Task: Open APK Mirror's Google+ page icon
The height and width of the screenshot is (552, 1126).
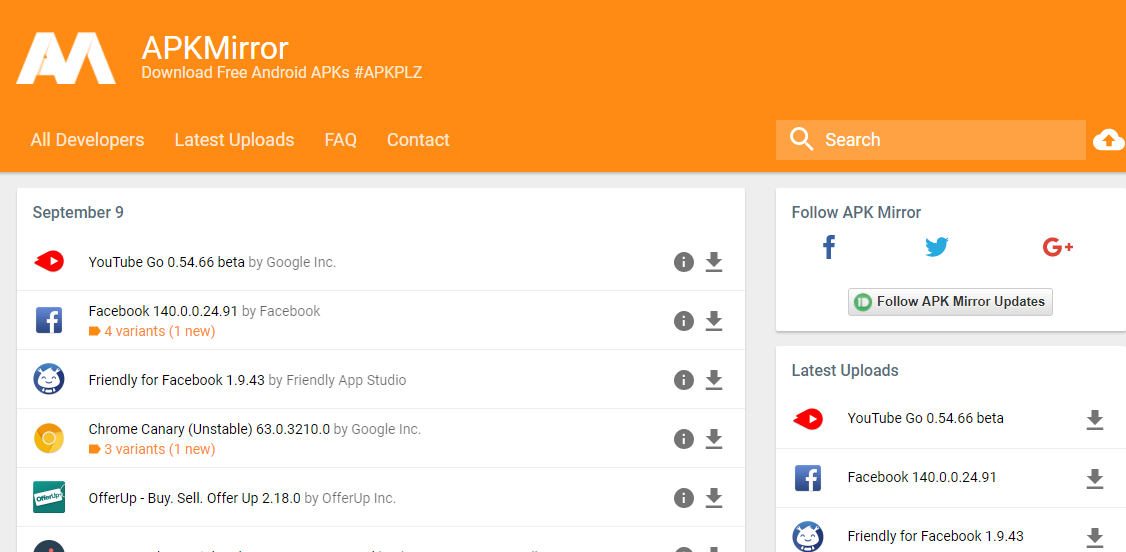Action: point(1057,247)
